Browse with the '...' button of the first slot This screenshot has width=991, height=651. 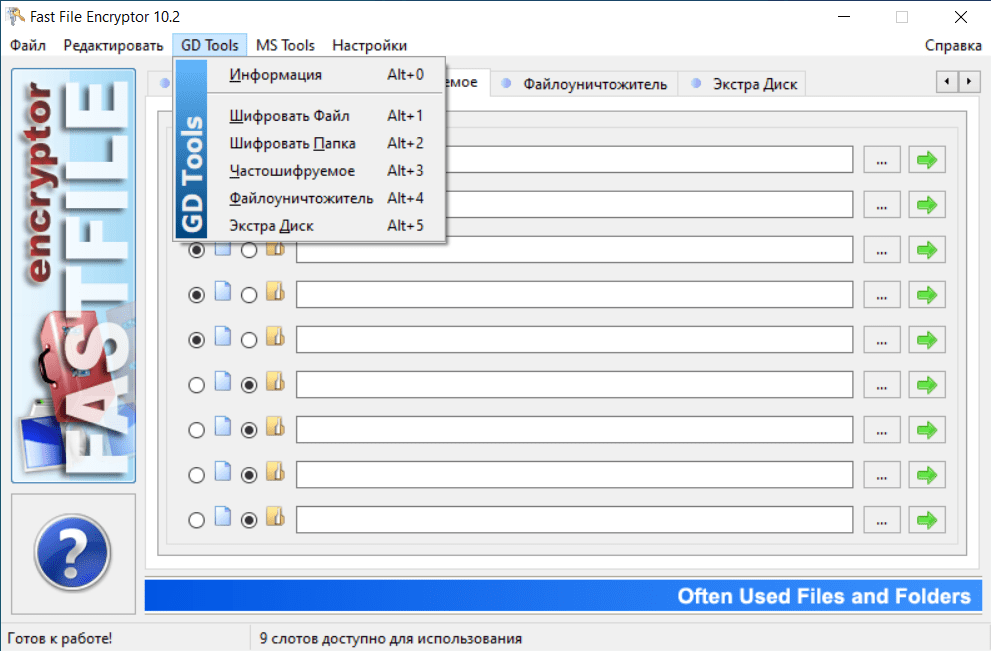[882, 160]
